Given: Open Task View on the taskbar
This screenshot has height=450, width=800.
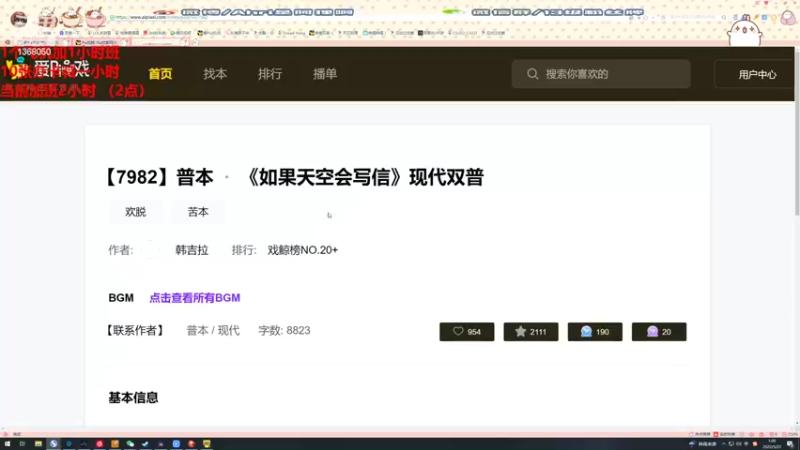Looking at the screenshot, I should 22,444.
